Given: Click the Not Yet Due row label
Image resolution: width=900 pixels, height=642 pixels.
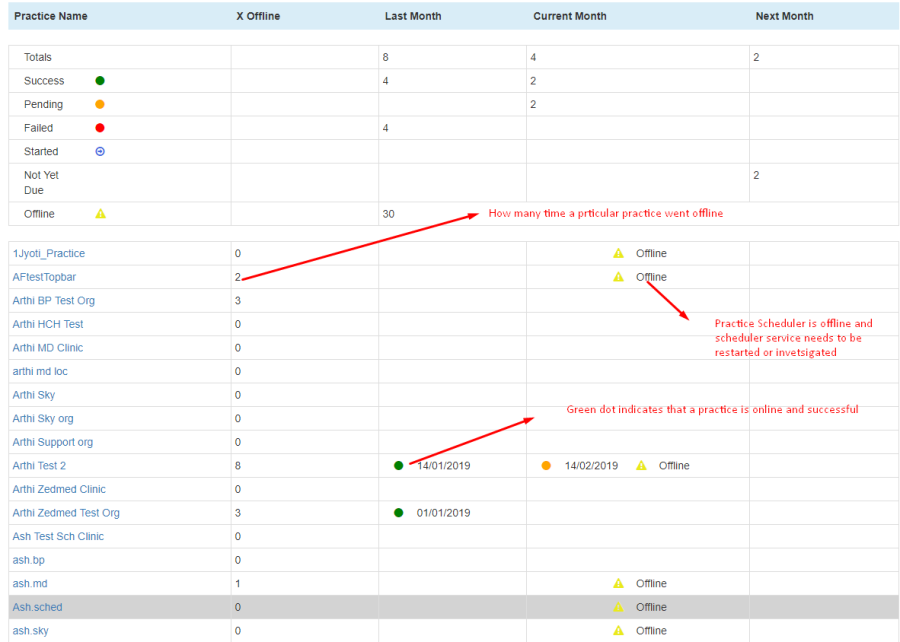Looking at the screenshot, I should [41, 182].
